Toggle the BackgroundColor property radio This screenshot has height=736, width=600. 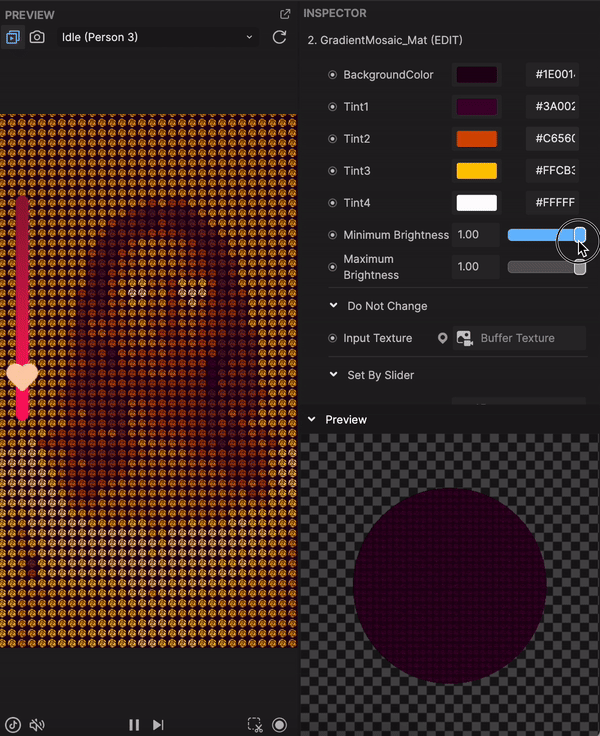tap(332, 75)
